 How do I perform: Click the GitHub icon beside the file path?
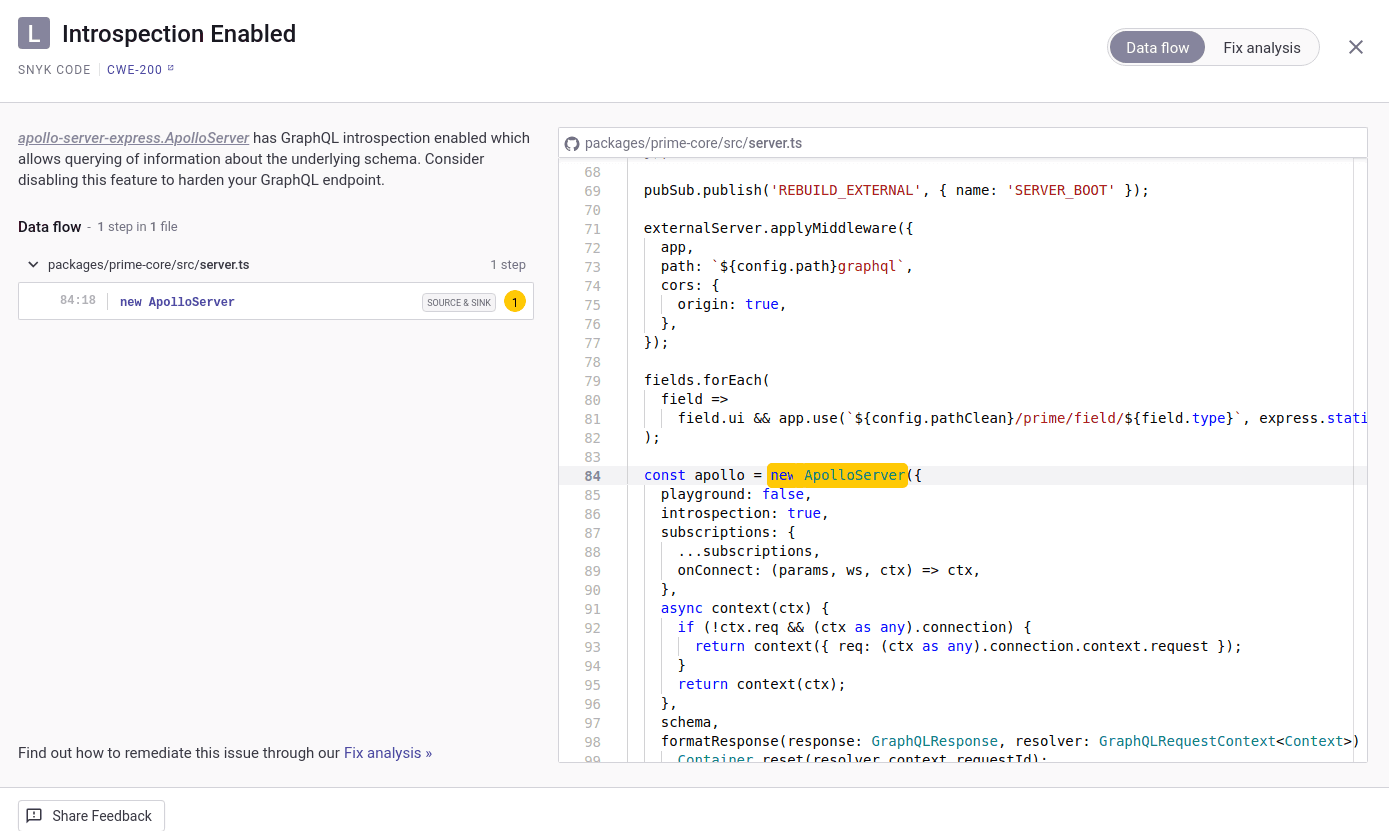[572, 143]
